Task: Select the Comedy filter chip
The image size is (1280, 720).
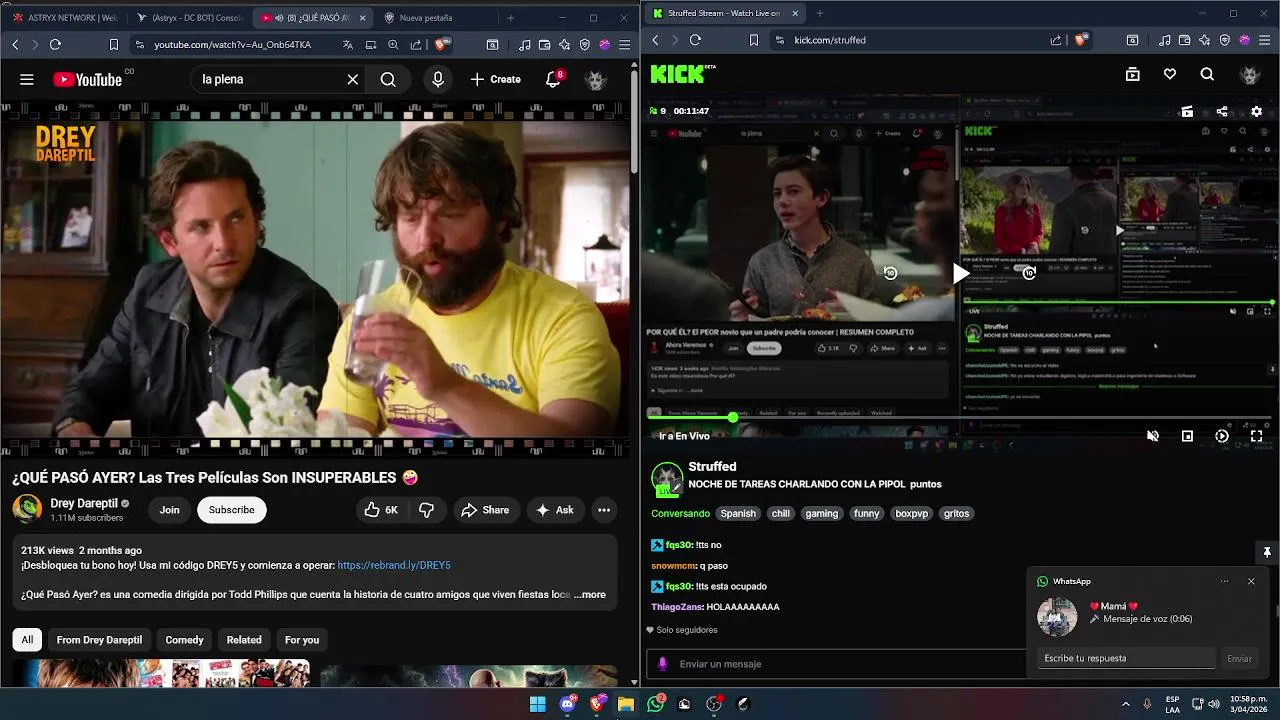Action: 184,640
